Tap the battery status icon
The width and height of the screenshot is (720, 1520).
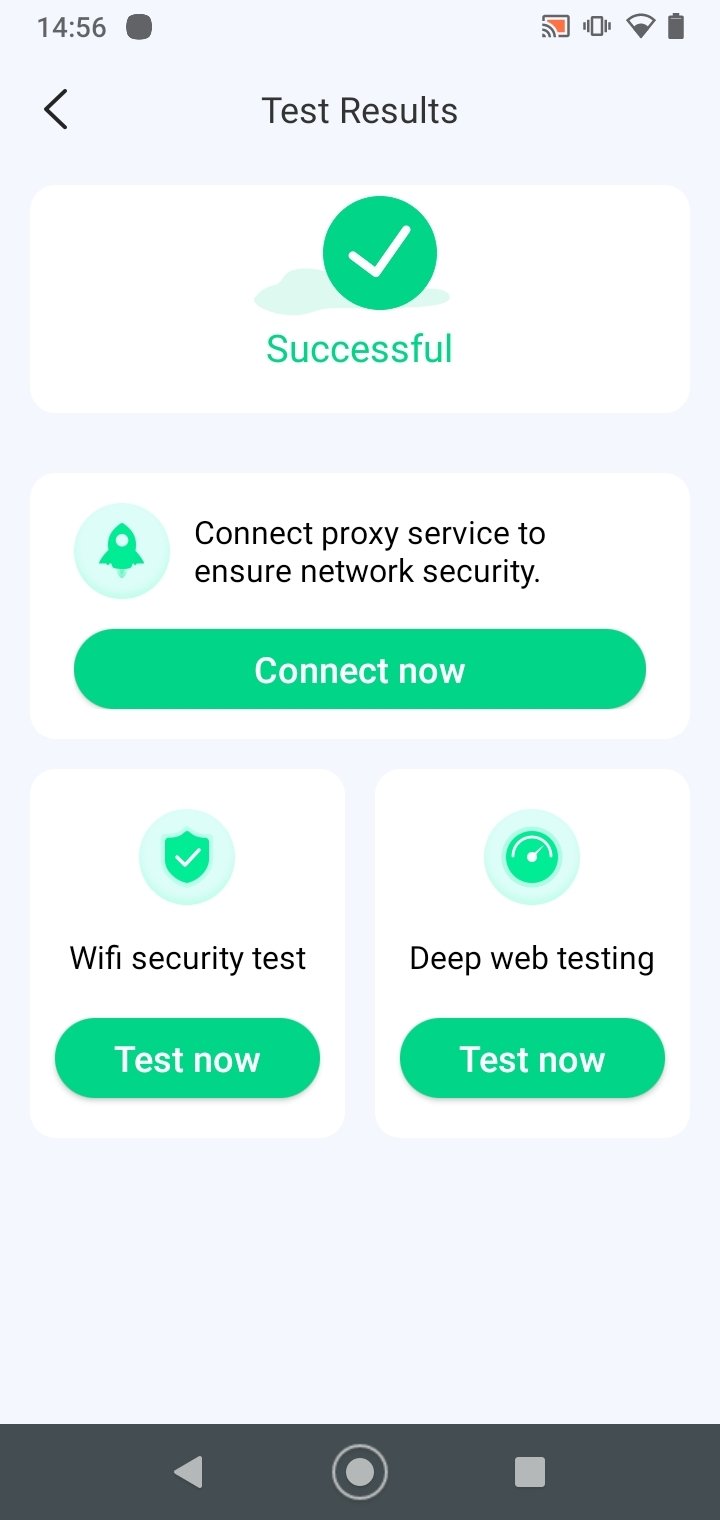tap(676, 27)
